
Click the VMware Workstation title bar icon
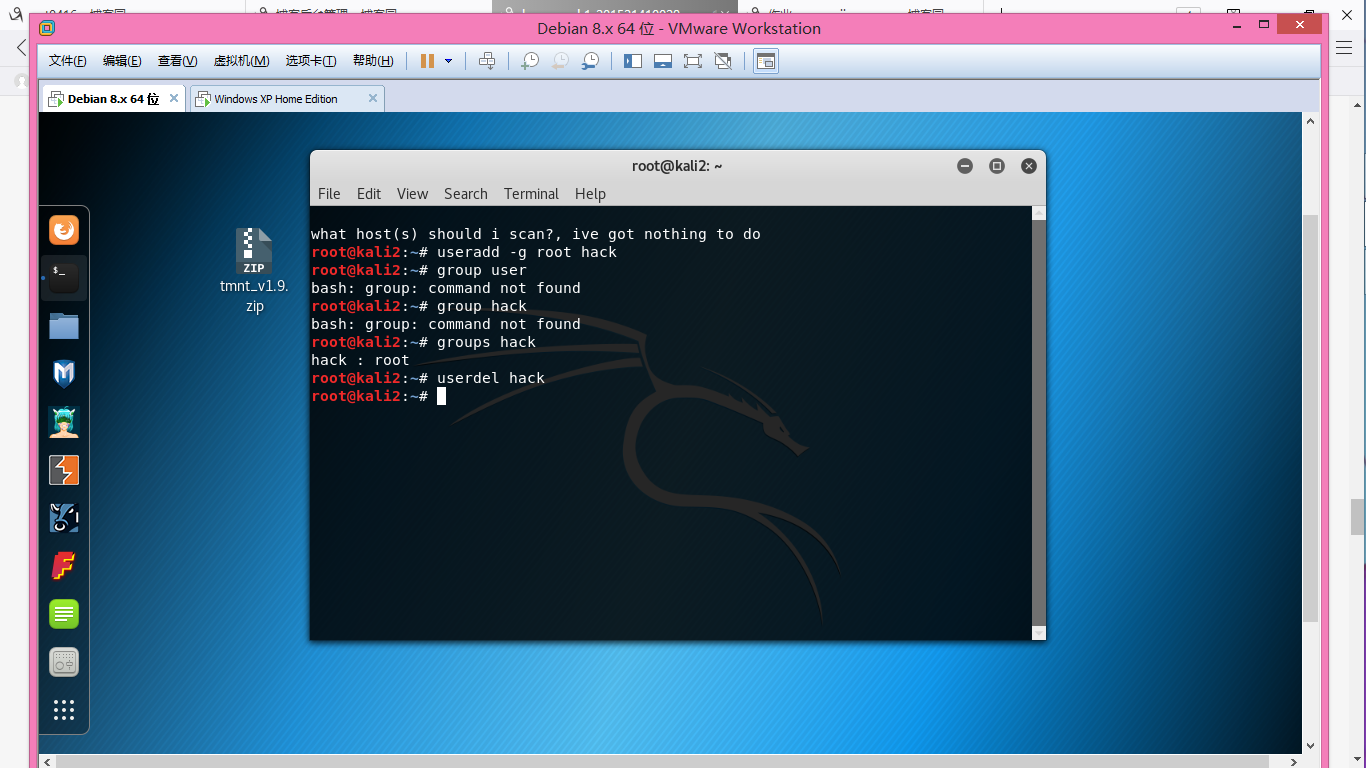[47, 28]
